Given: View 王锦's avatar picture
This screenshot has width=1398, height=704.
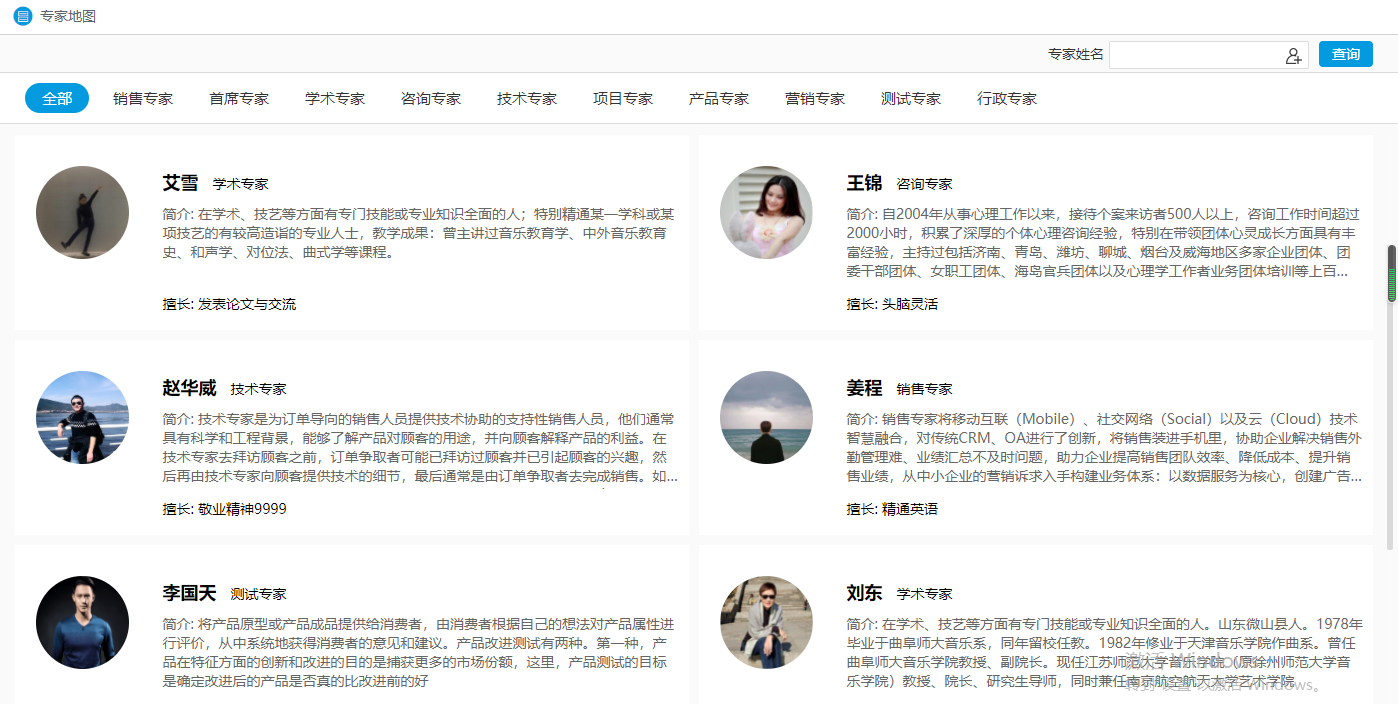Looking at the screenshot, I should point(766,213).
